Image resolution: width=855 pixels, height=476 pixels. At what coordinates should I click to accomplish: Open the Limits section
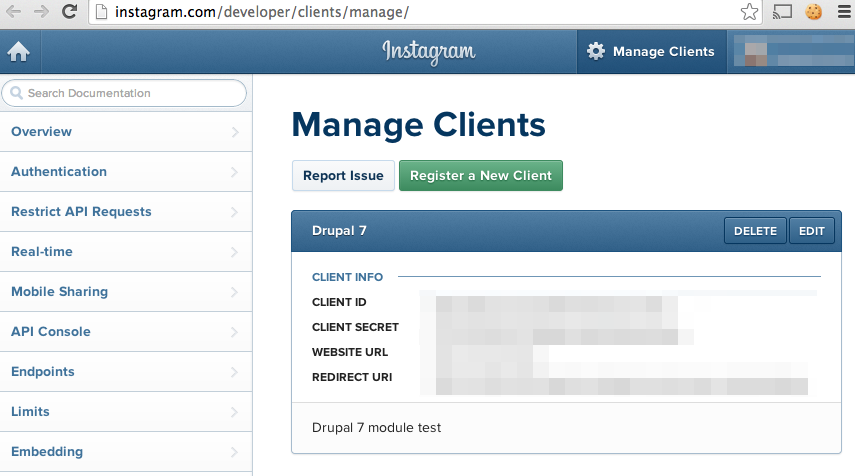[126, 412]
